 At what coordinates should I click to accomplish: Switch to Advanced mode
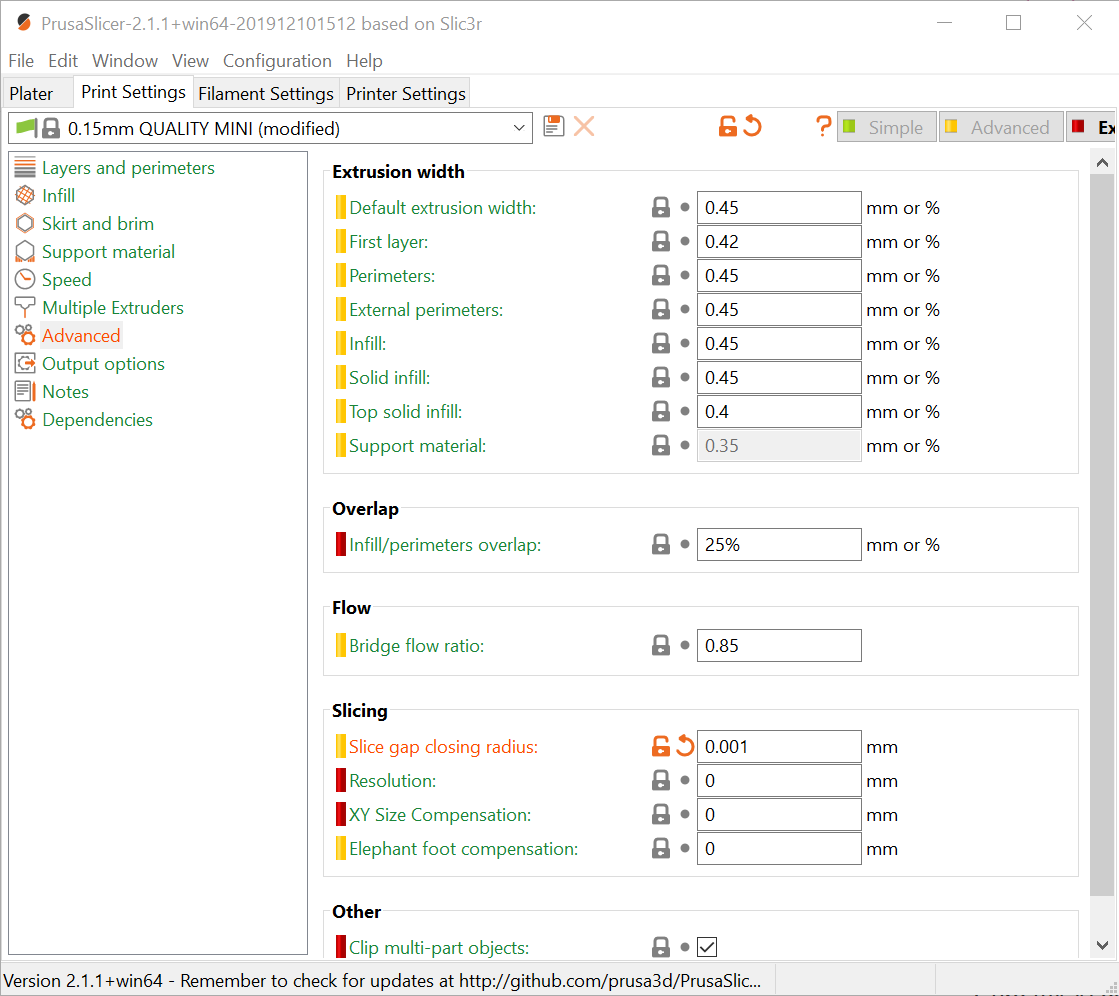(999, 128)
